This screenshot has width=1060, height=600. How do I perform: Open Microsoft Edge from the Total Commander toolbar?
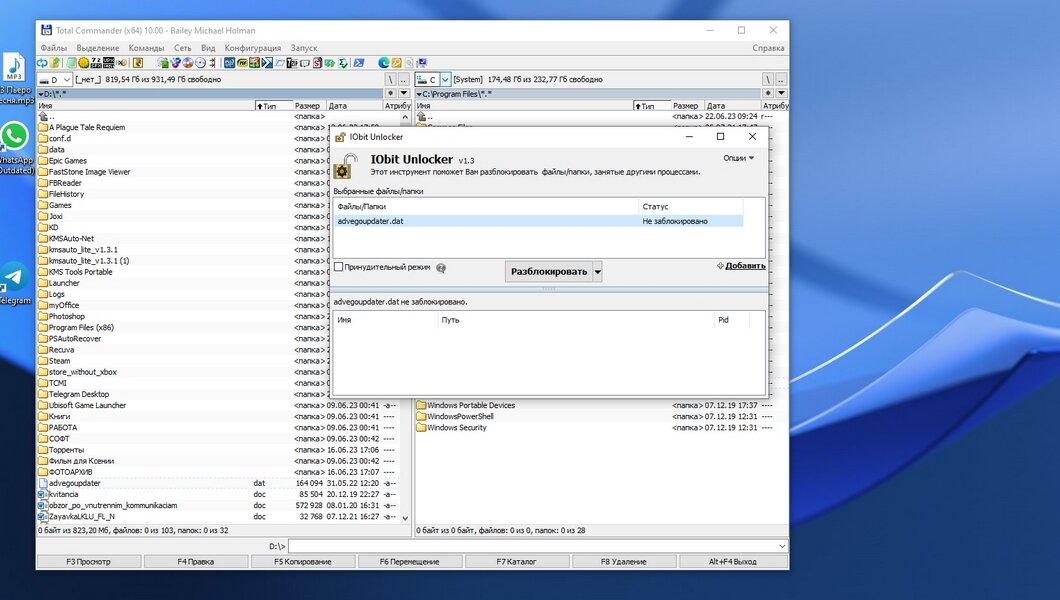[383, 63]
